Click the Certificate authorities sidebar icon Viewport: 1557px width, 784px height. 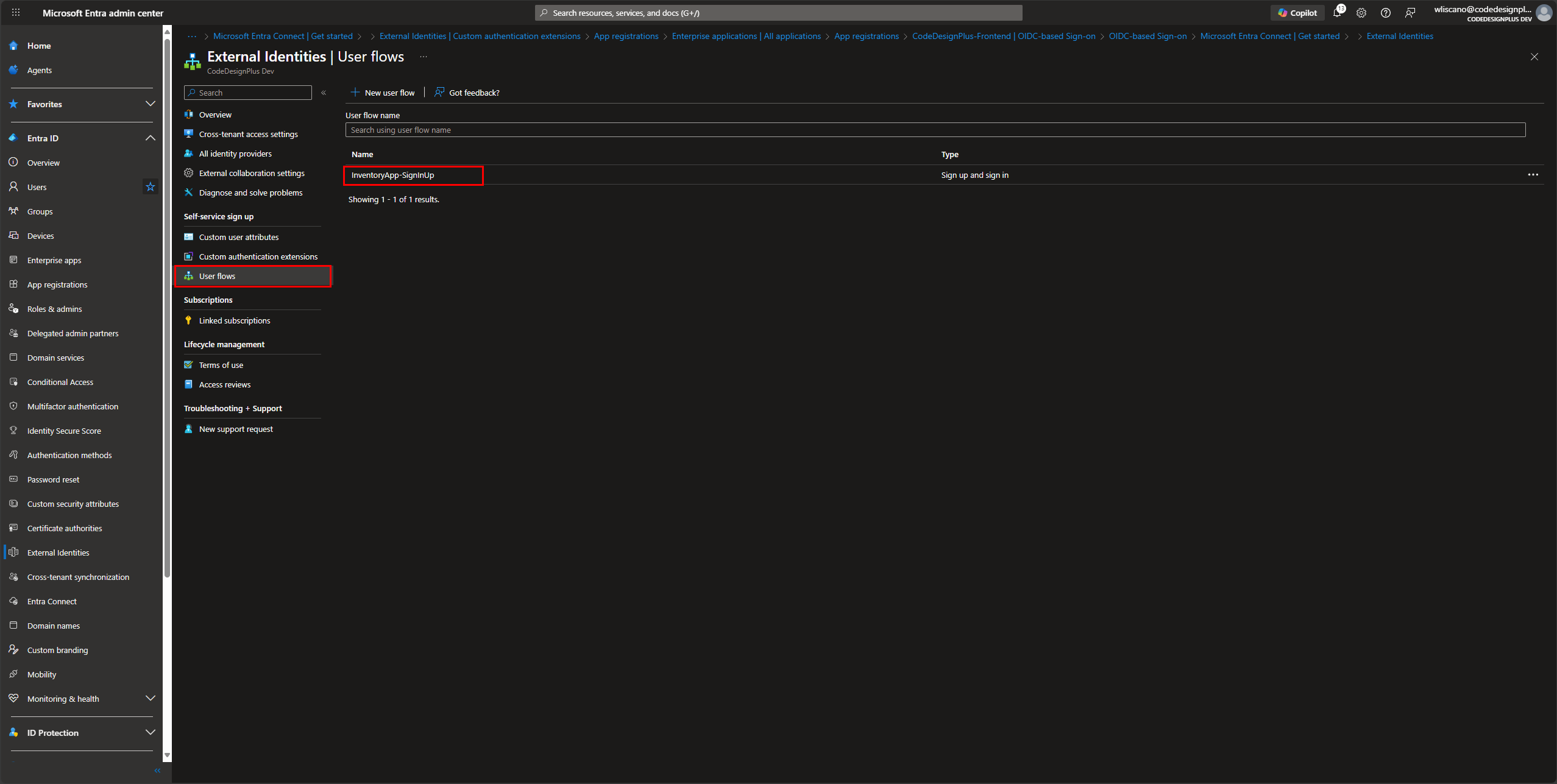[x=13, y=528]
